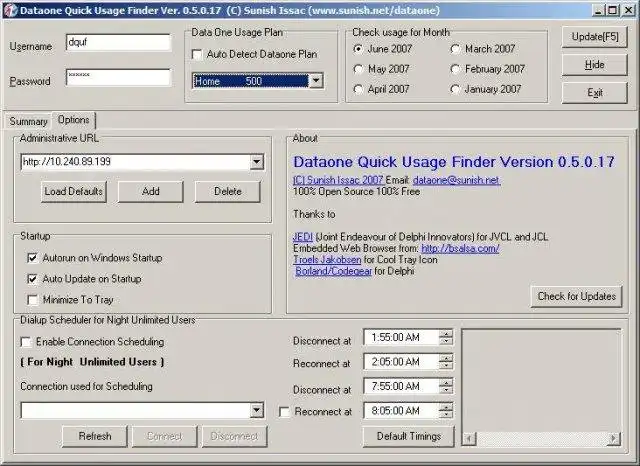Open the Sunish Issac 2007 link
The width and height of the screenshot is (640, 466).
coord(338,180)
